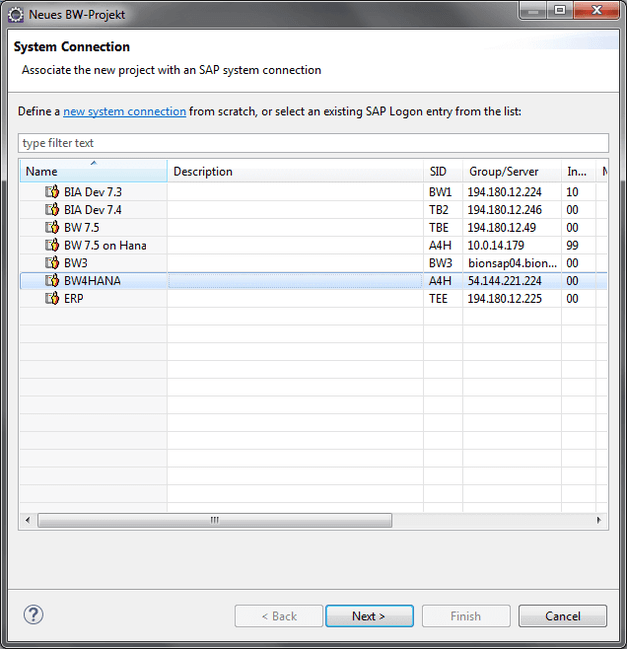Click server address 54.144.221.224
Screen dimensions: 627x649
coord(504,281)
